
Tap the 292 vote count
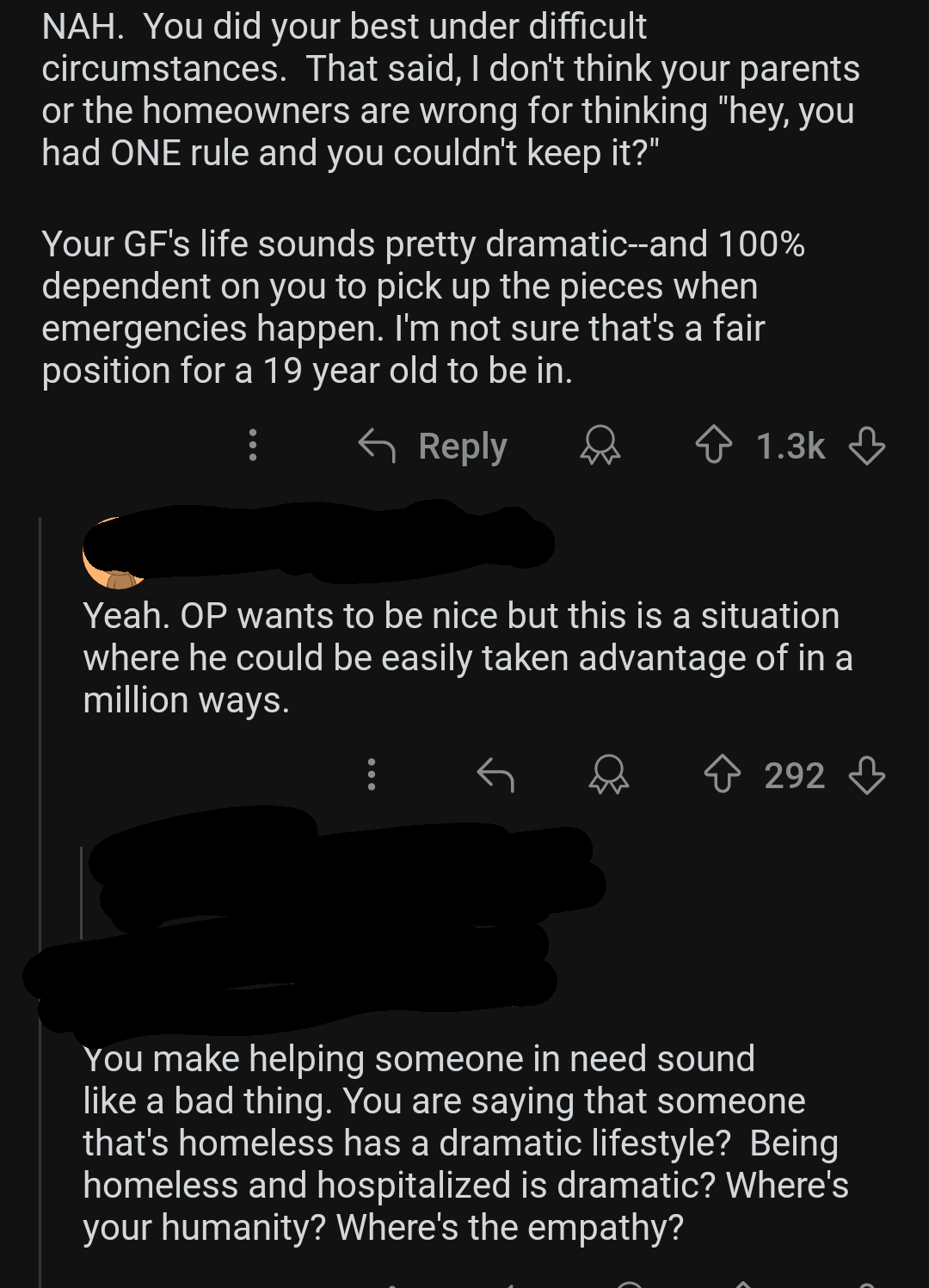pos(794,775)
